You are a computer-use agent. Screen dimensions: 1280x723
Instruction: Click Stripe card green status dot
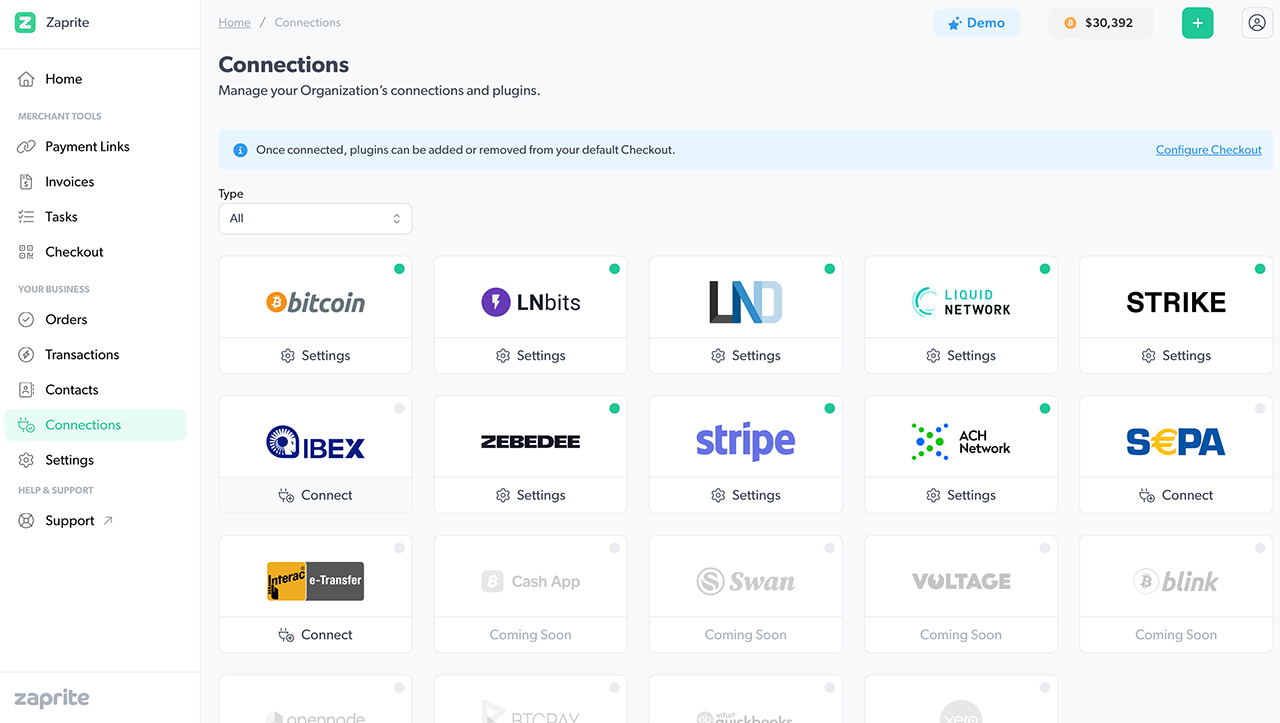tap(829, 408)
